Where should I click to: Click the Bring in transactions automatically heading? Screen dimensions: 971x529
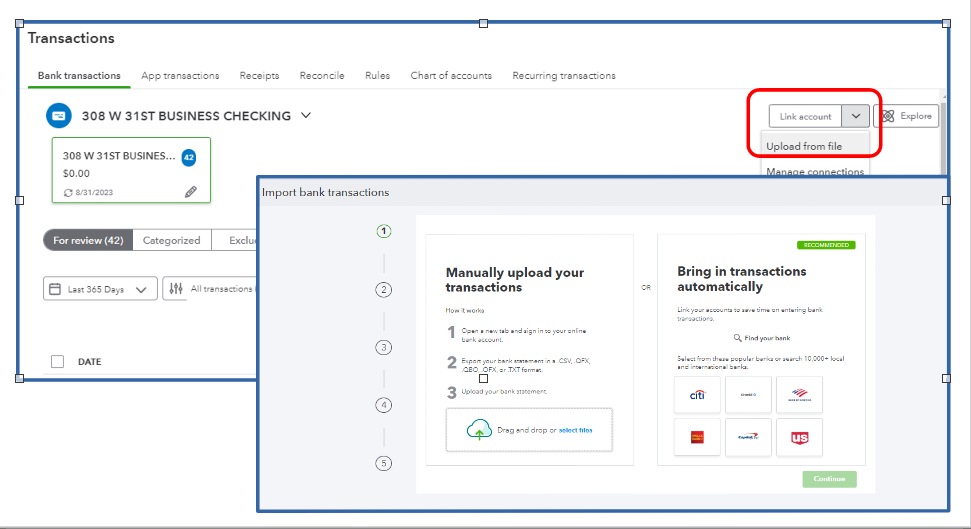[741, 279]
